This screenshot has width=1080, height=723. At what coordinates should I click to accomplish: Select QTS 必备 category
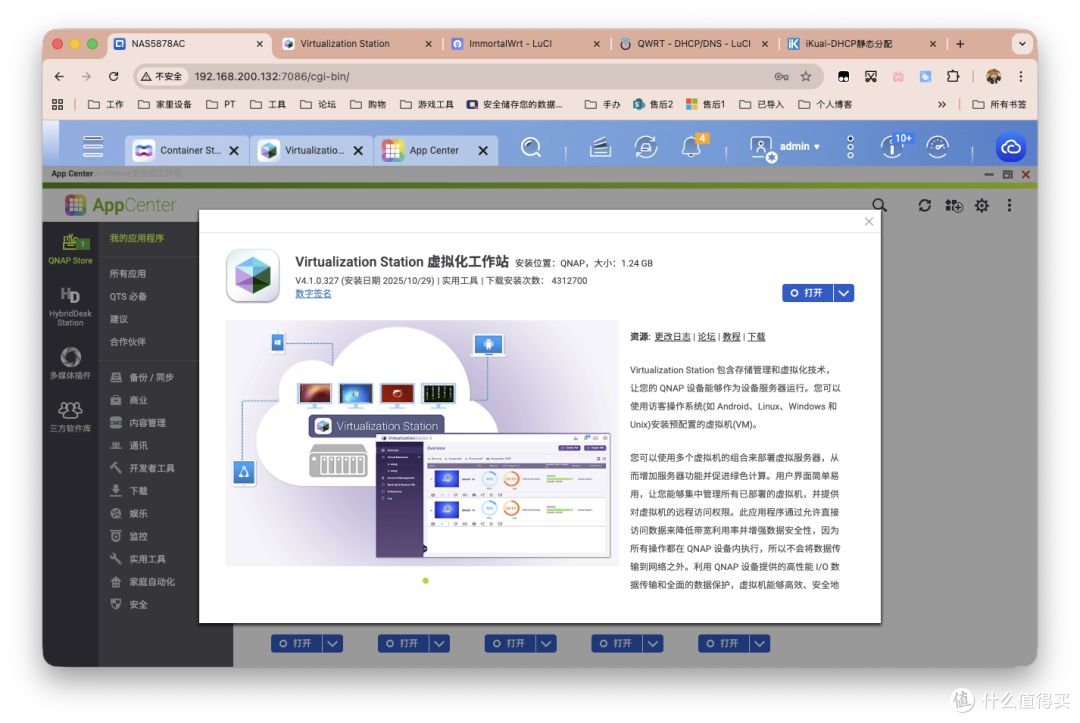point(128,296)
